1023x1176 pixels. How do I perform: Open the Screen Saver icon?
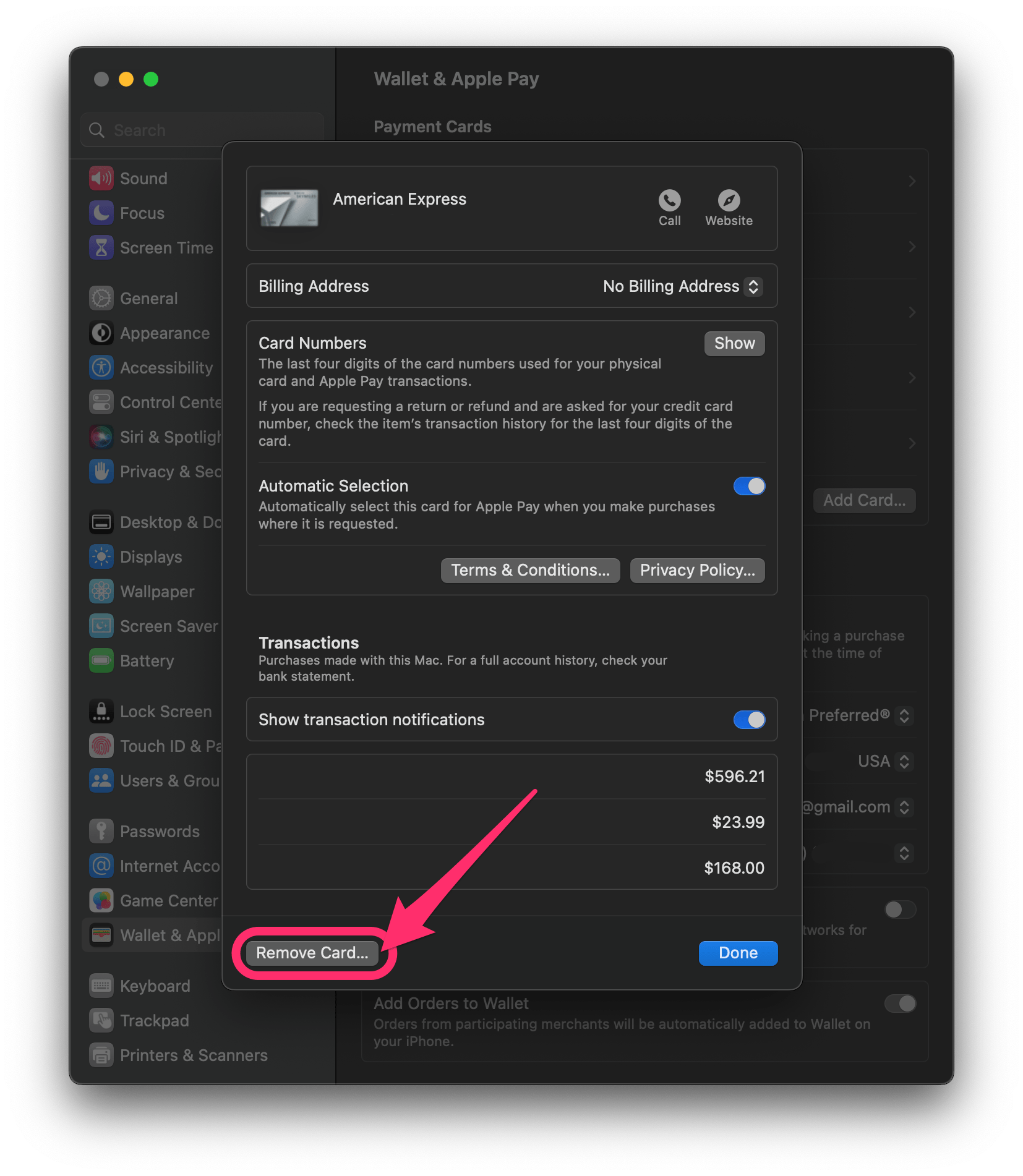[x=101, y=626]
